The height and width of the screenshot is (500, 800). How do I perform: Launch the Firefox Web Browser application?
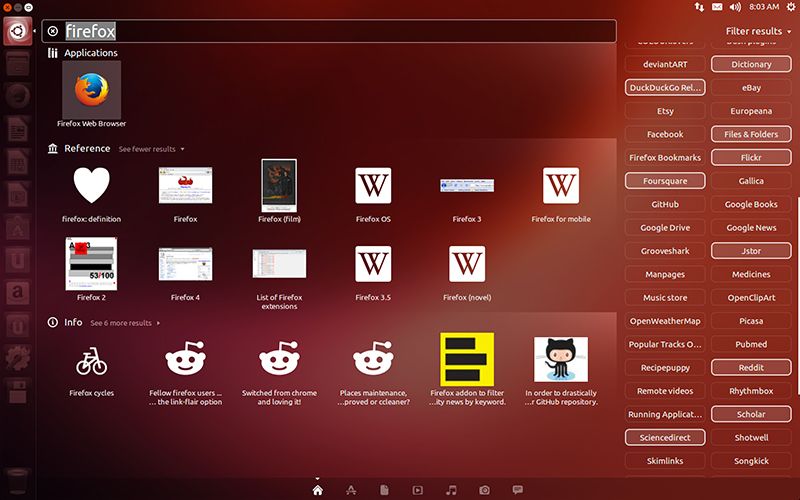click(x=91, y=90)
